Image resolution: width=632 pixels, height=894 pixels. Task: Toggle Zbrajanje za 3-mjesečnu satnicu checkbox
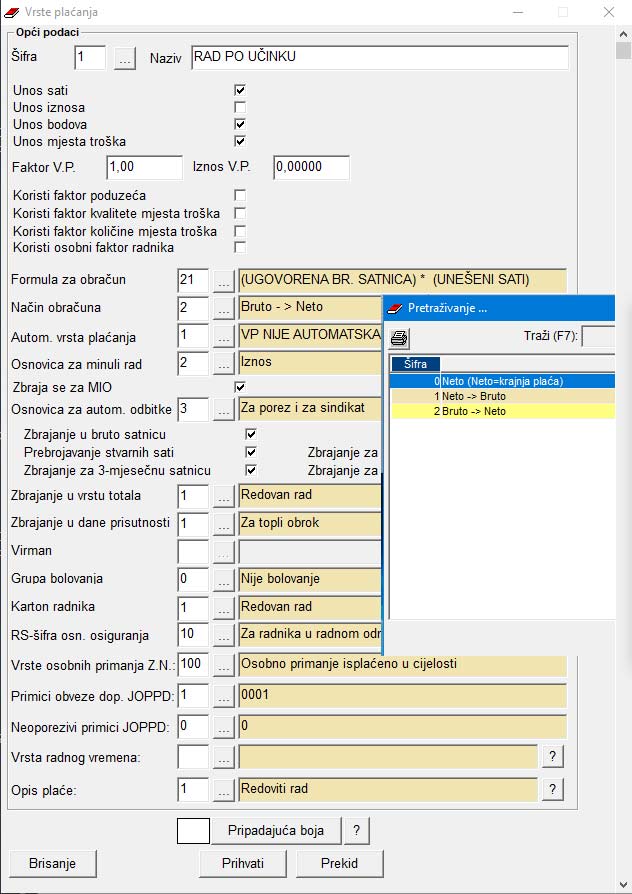[250, 470]
